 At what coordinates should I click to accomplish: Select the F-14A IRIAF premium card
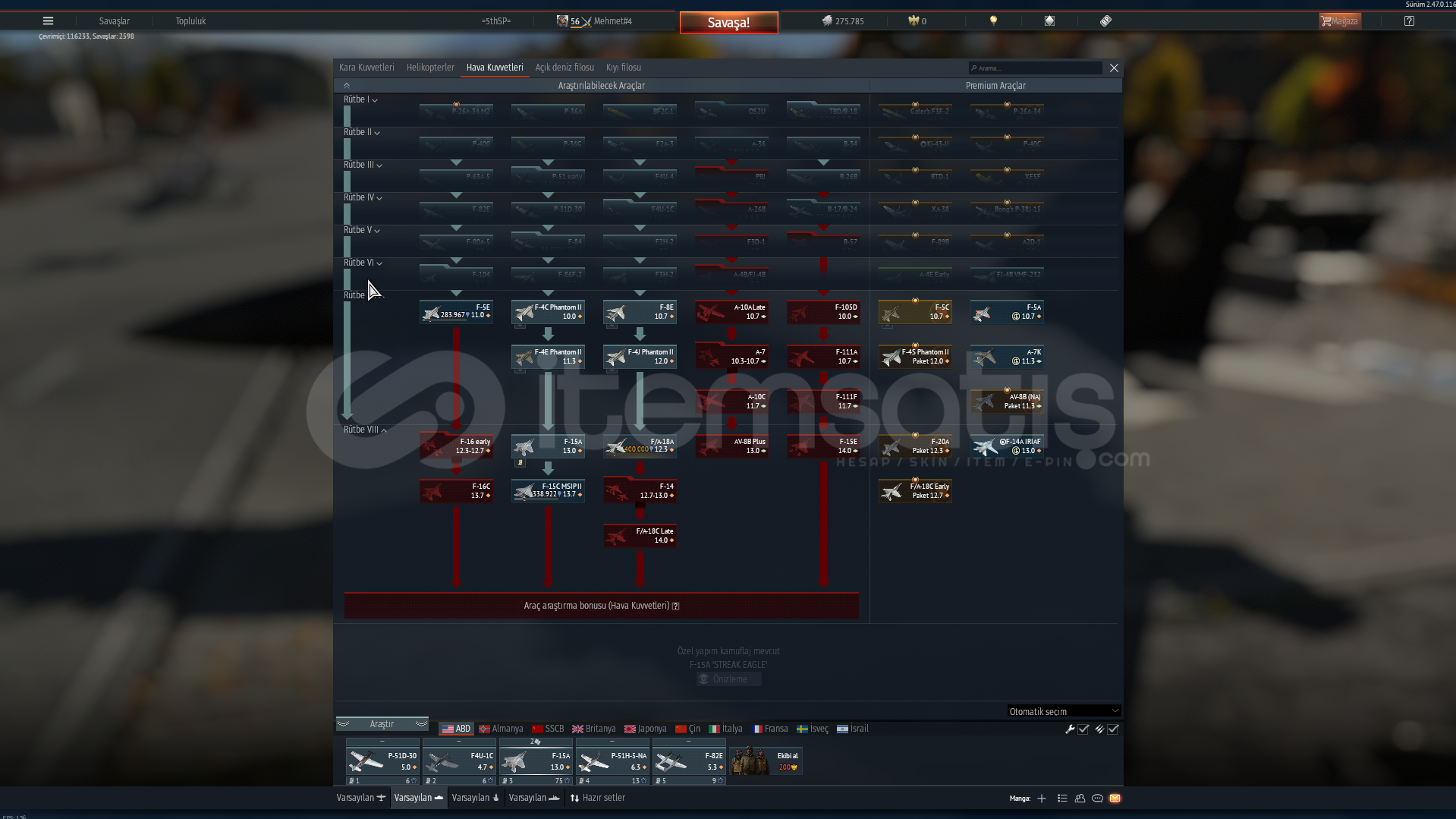tap(1007, 446)
